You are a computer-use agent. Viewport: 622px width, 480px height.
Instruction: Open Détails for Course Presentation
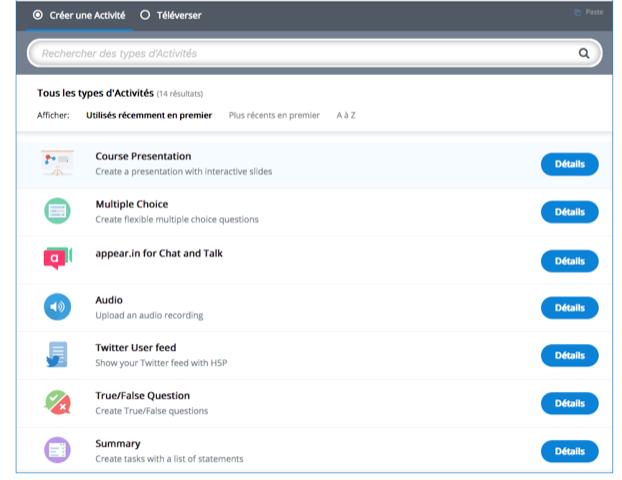[x=570, y=164]
